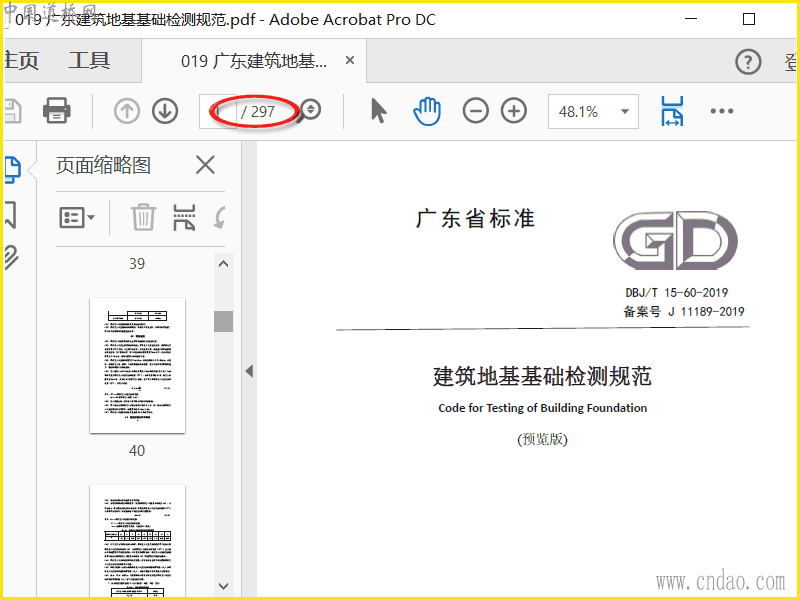
Task: Select the 019 广东建筑地基 document tab
Action: pos(254,61)
